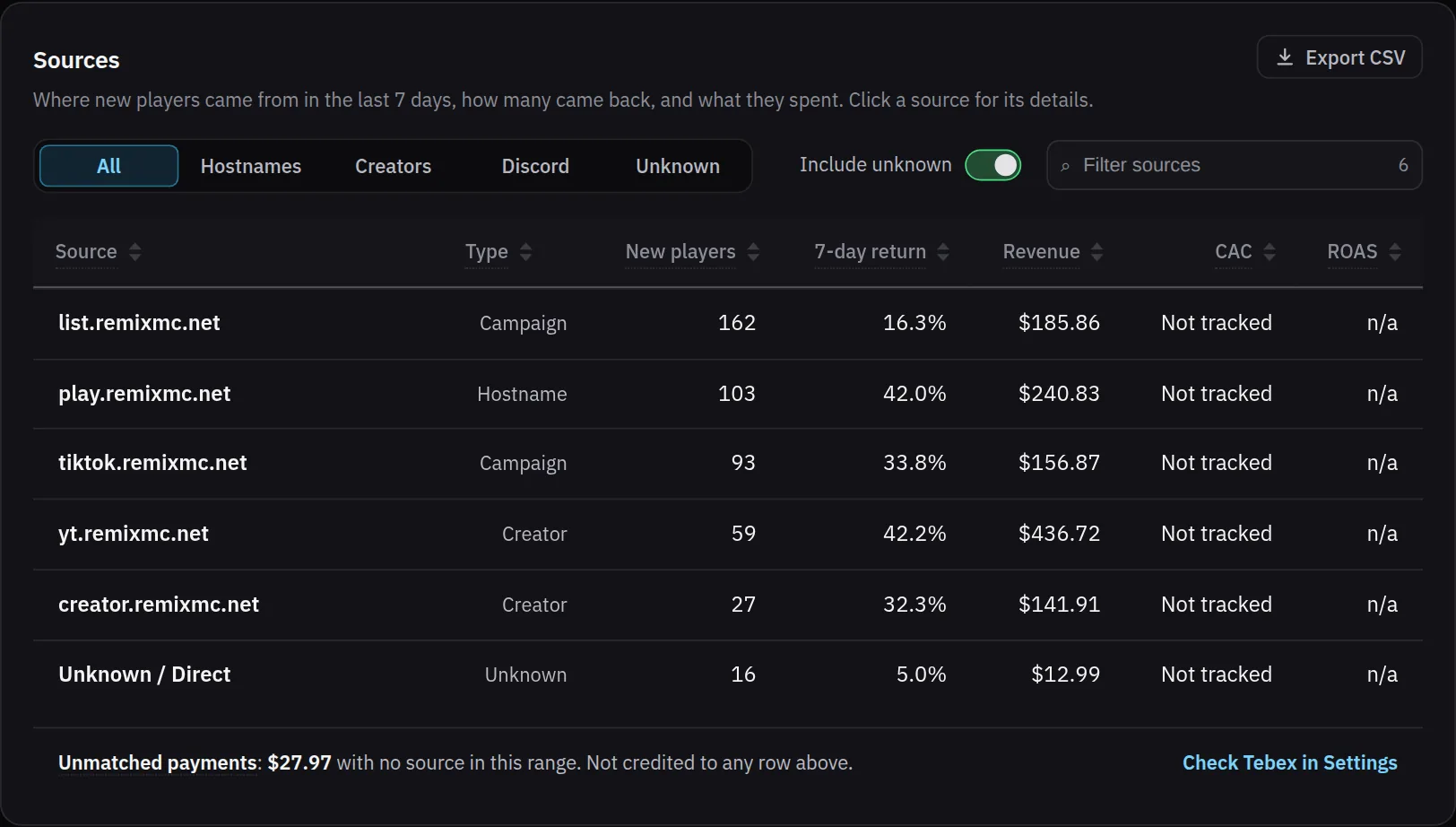Click the 42.2% return value
Viewport: 1456px width, 827px height.
914,534
